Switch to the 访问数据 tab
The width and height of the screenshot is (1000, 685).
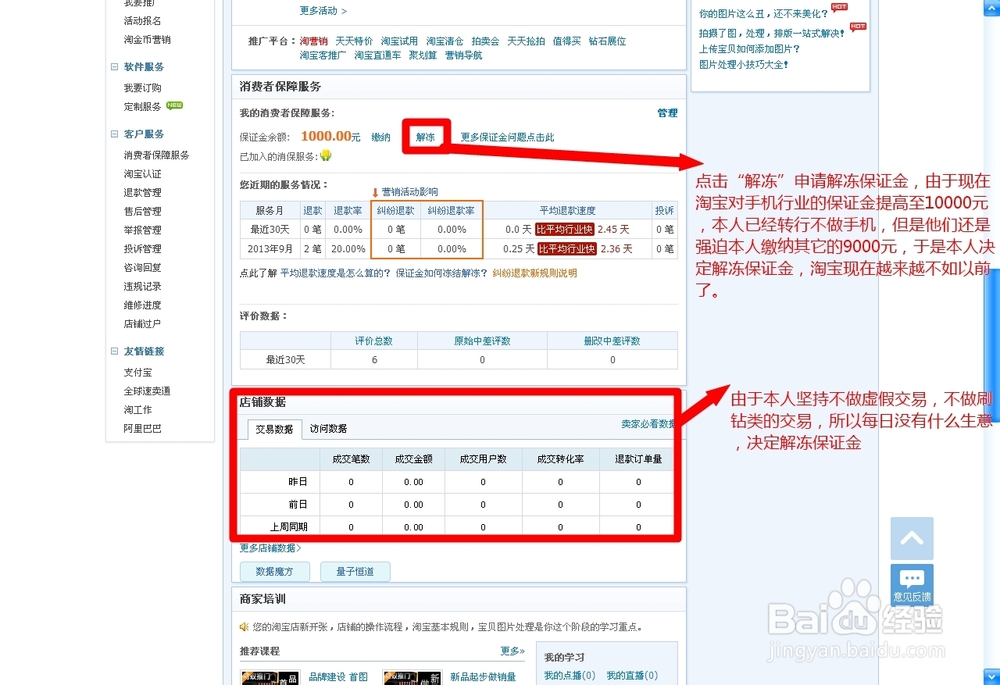[x=328, y=429]
